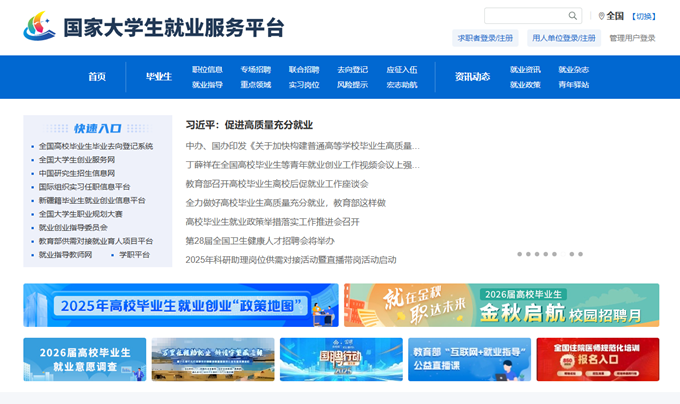This screenshot has height=404, width=680.
Task: Open 就业杂志 in the nav bar
Action: point(574,69)
